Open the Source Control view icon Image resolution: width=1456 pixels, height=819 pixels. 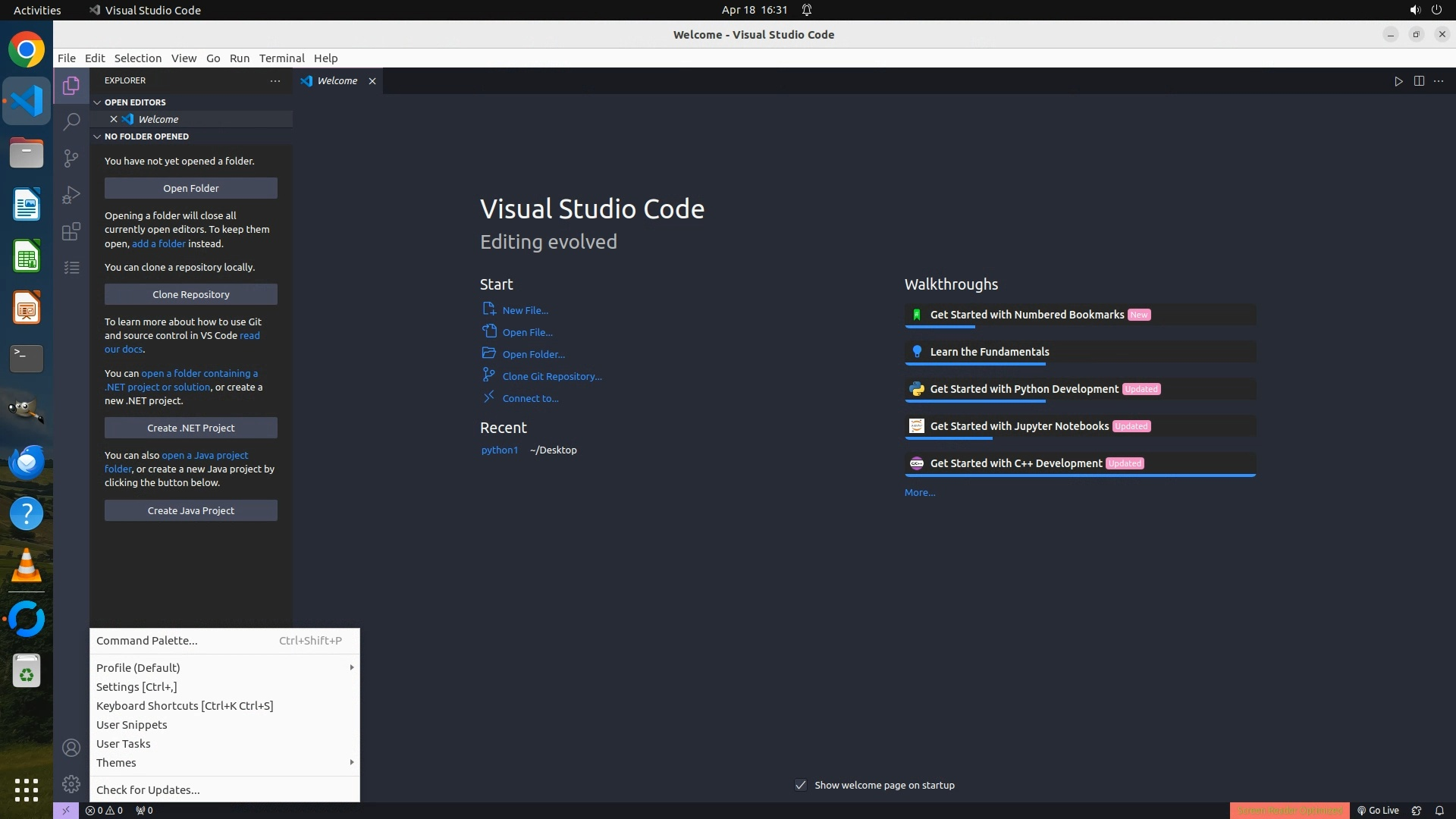point(71,158)
